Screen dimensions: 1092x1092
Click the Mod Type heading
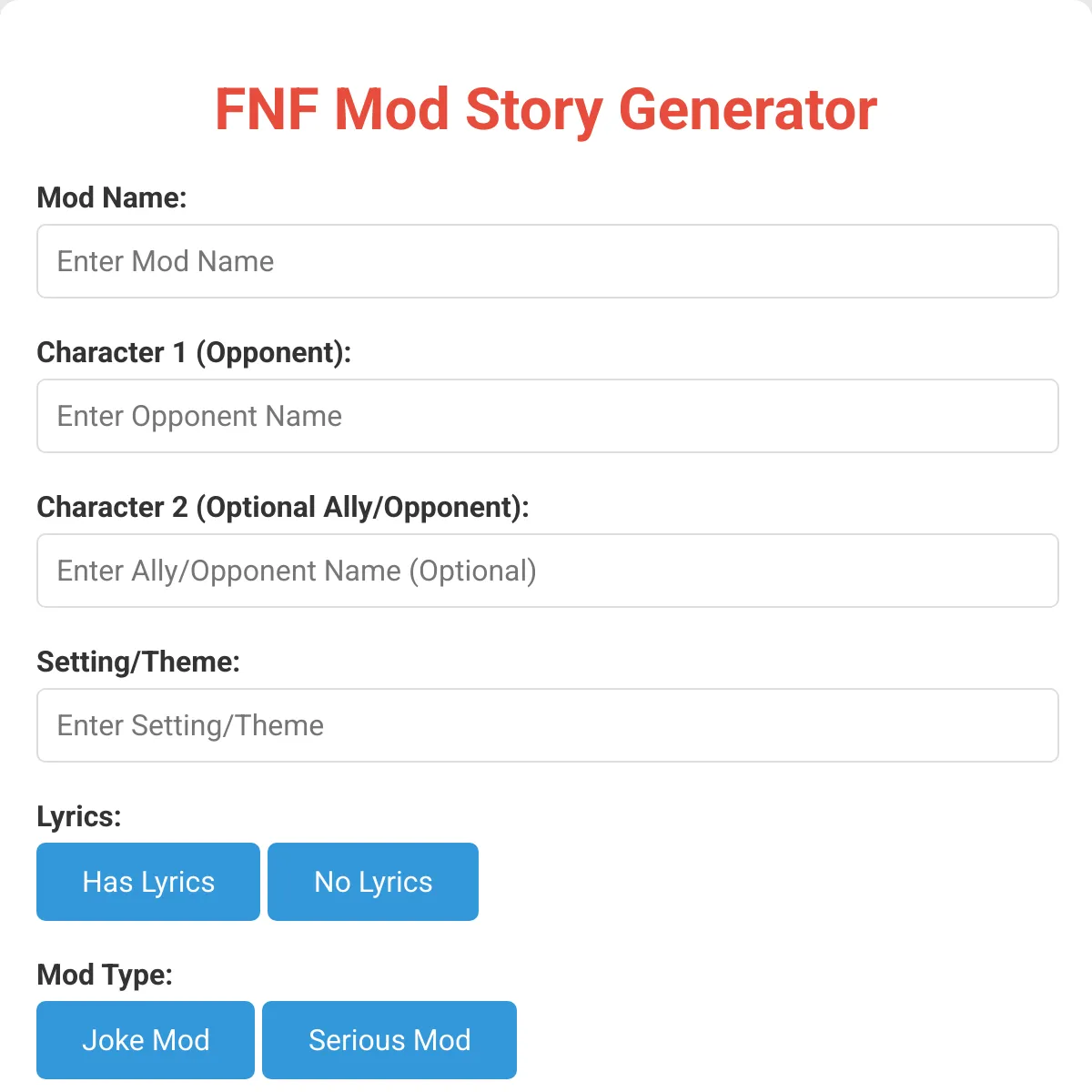coord(105,974)
